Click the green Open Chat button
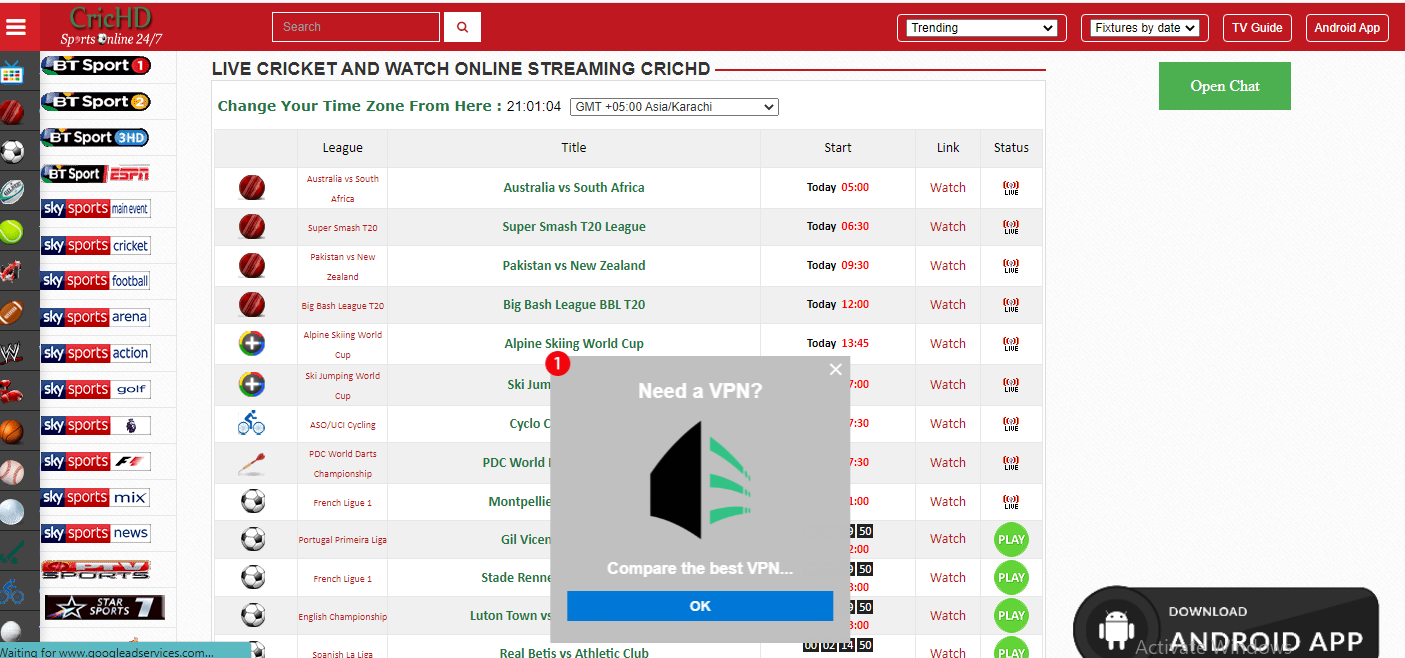Image resolution: width=1405 pixels, height=658 pixels. (x=1225, y=86)
